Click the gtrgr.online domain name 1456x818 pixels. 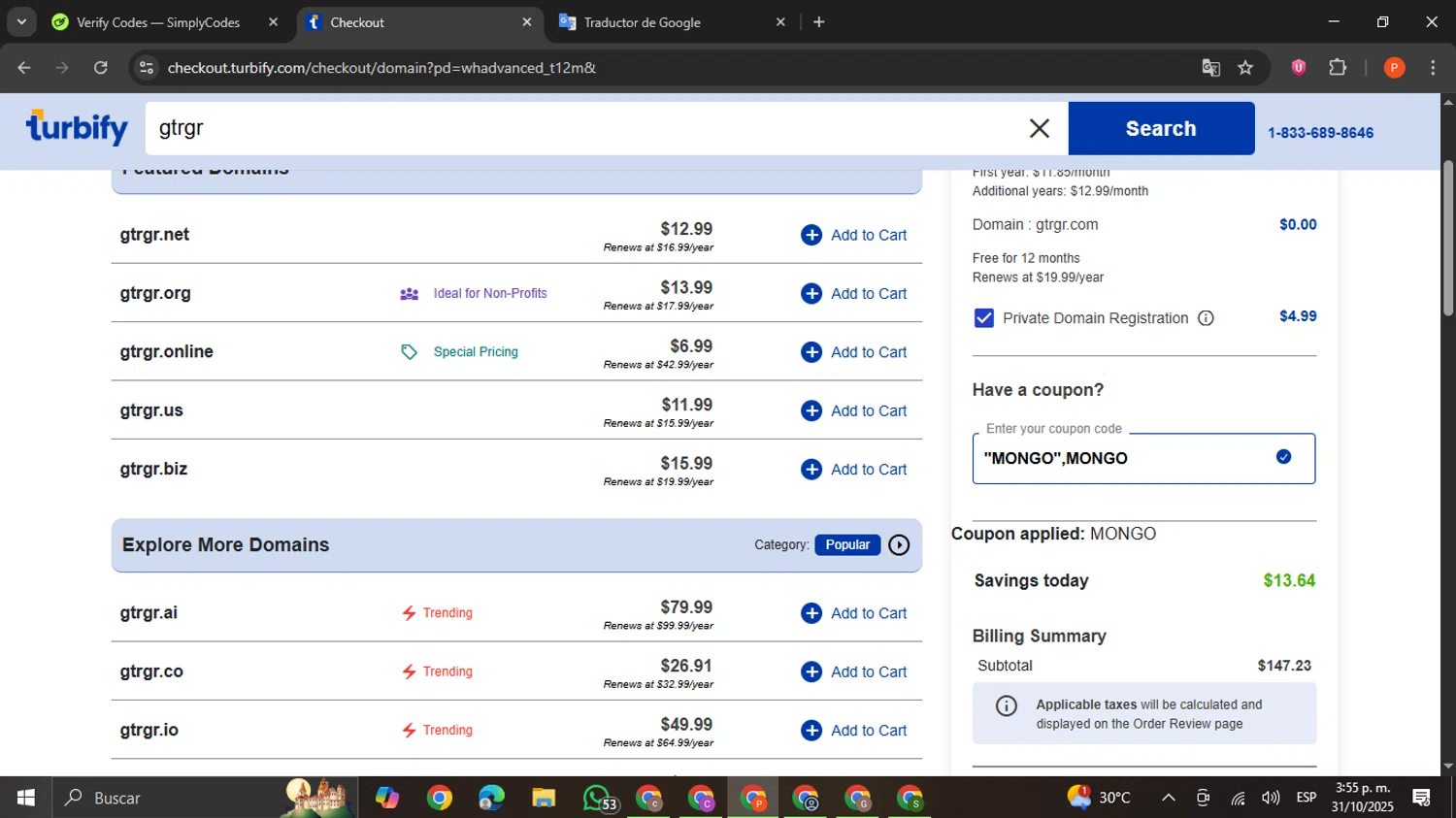click(x=167, y=351)
